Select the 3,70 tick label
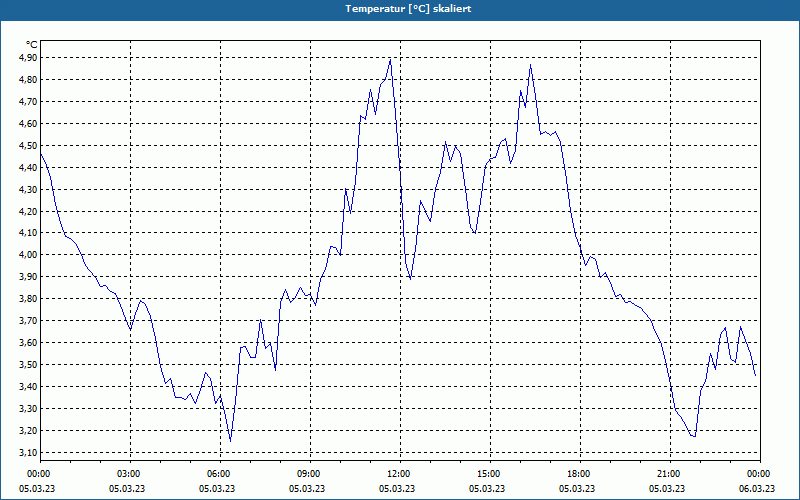Viewport: 800px width, 500px height. click(29, 320)
